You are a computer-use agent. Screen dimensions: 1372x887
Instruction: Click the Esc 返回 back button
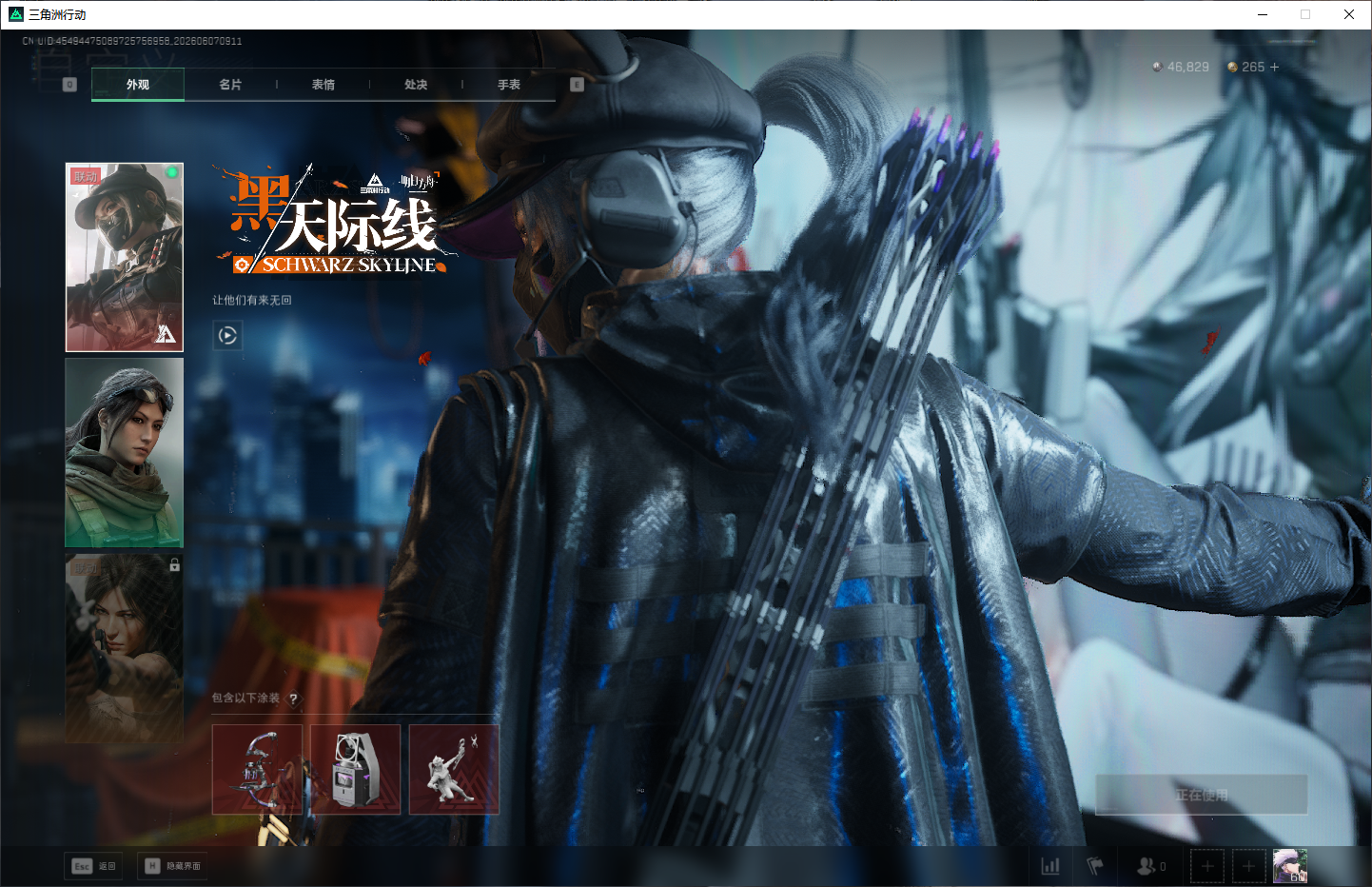tap(93, 866)
